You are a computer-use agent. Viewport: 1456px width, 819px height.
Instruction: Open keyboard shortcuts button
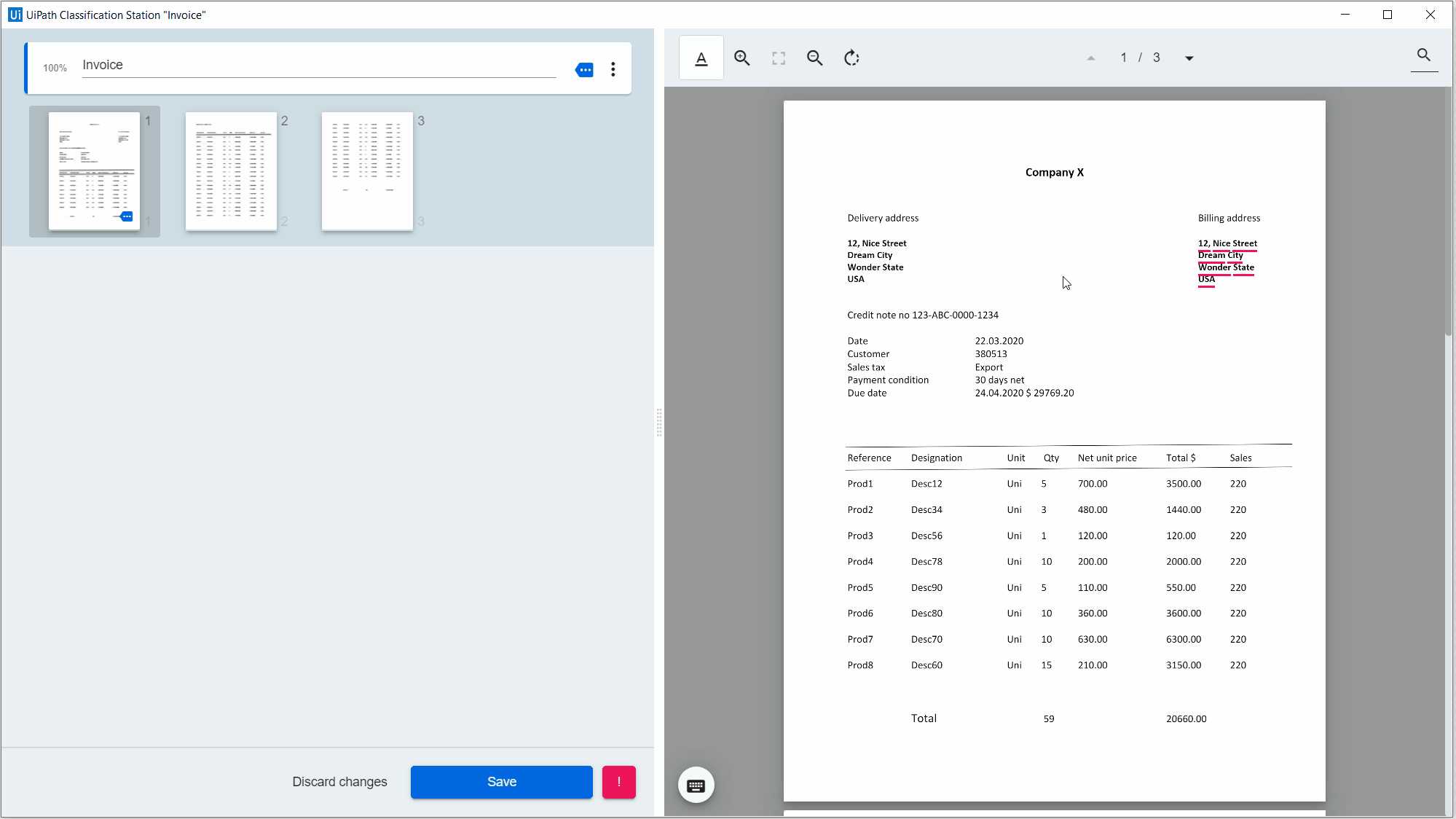(696, 785)
